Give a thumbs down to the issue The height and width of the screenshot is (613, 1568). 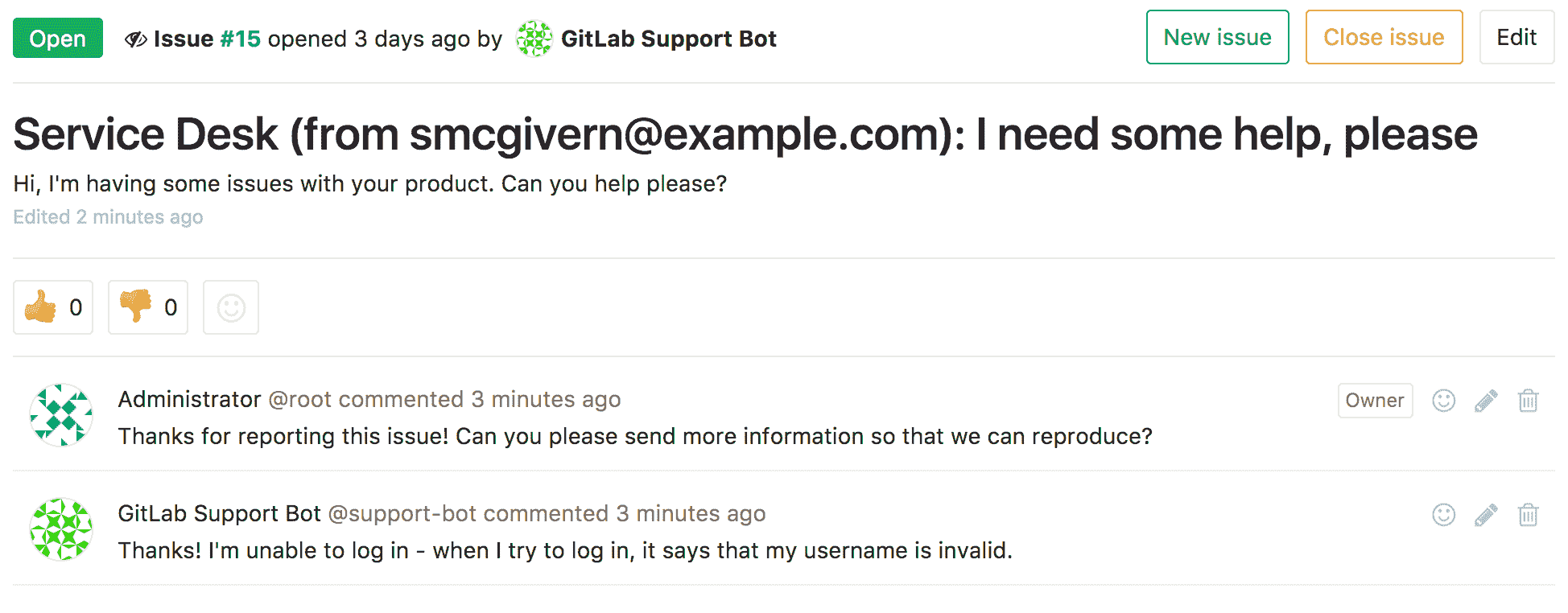pos(147,306)
